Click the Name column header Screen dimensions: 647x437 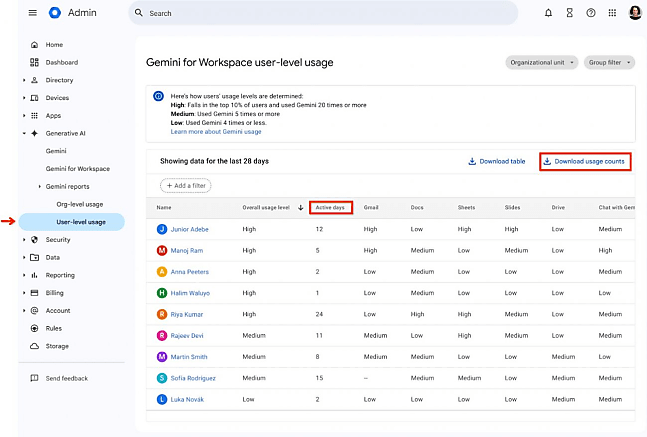point(164,208)
